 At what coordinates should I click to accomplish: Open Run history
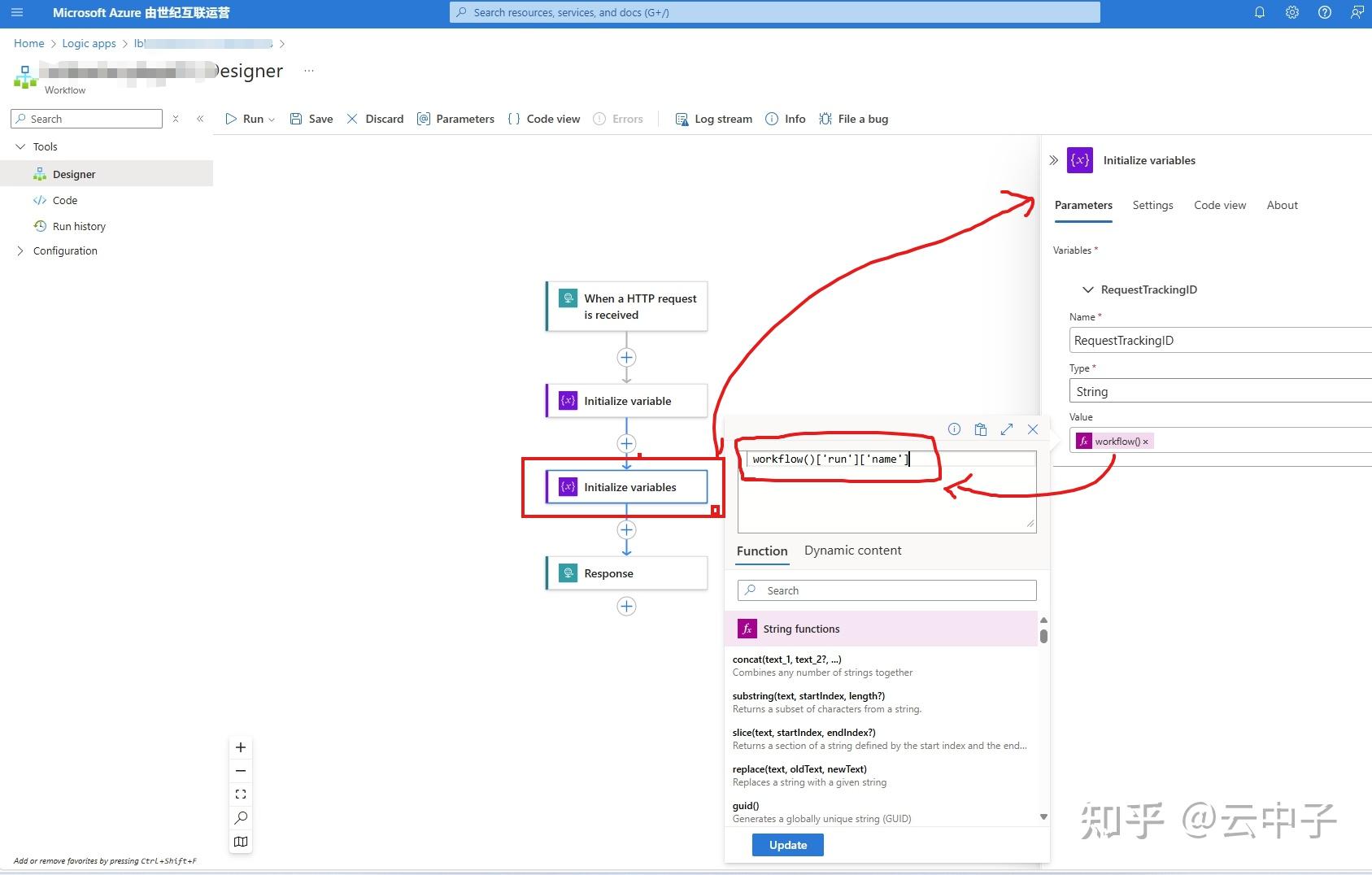[78, 226]
